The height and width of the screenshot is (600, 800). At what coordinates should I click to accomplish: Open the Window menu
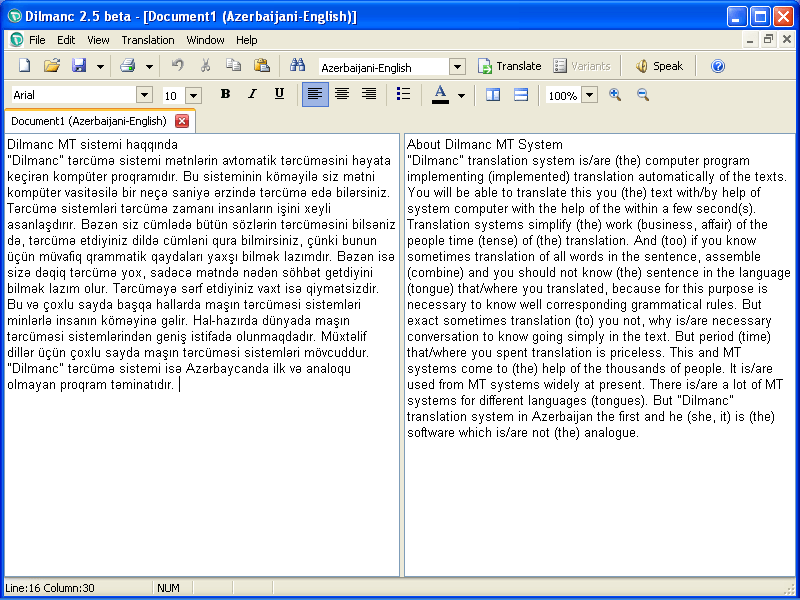pos(205,40)
